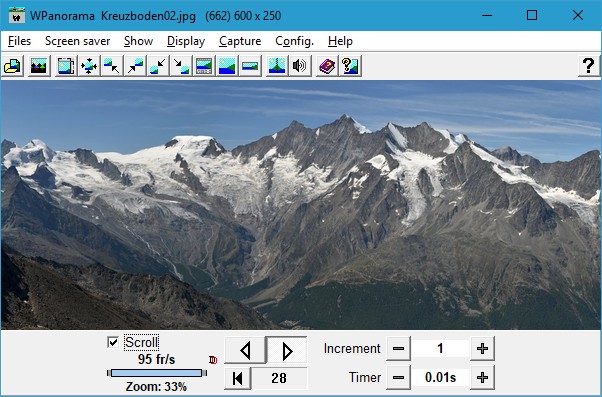Click the small red indicator near fr/s
Viewport: 602px width, 397px height.
213,360
